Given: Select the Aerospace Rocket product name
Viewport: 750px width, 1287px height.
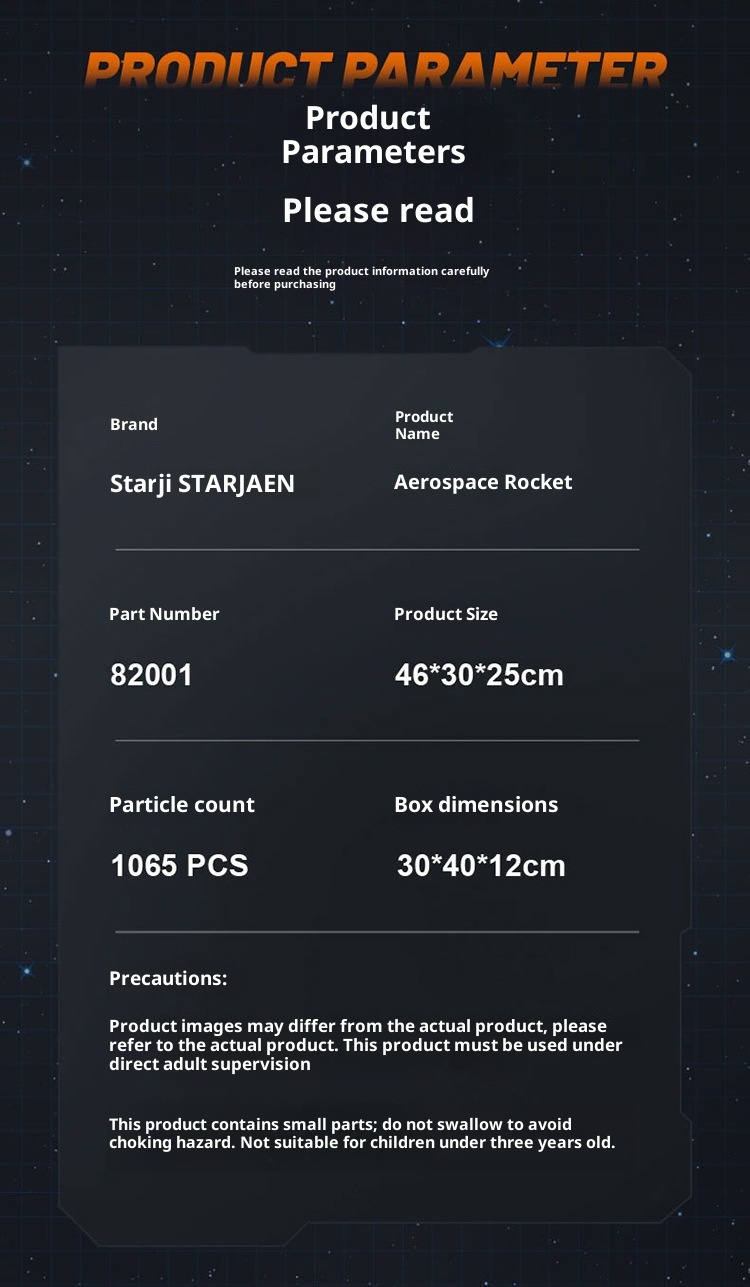Looking at the screenshot, I should (x=483, y=482).
